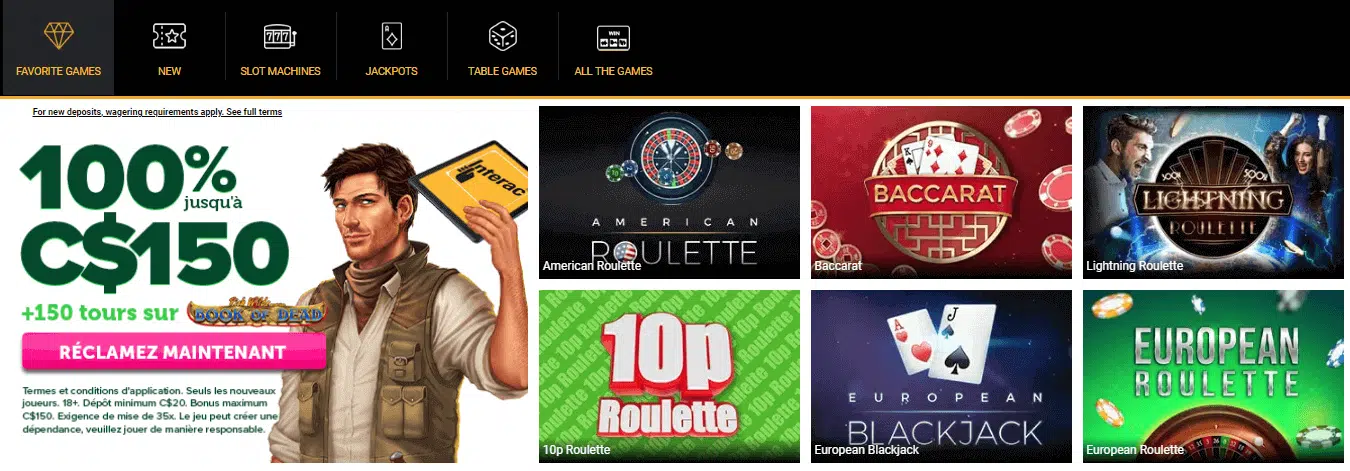Go to the Table Games tab
This screenshot has width=1350, height=471.
502,71
